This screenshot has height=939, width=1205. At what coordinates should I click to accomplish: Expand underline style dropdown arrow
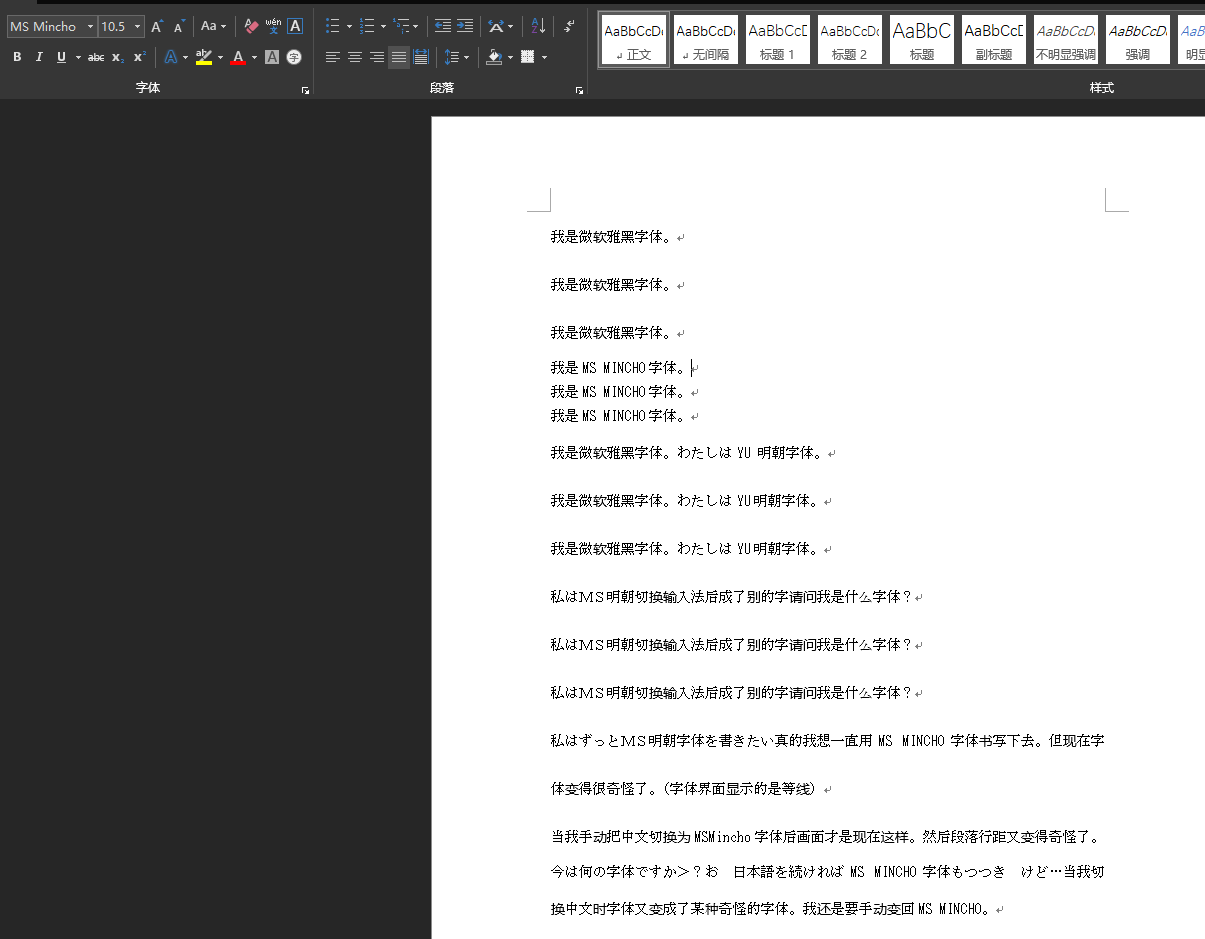[x=78, y=57]
